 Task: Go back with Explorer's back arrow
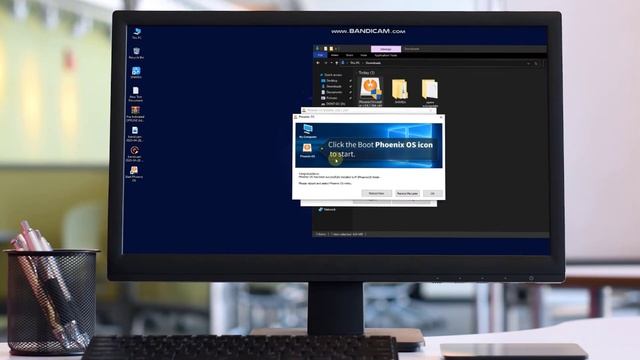tap(318, 63)
